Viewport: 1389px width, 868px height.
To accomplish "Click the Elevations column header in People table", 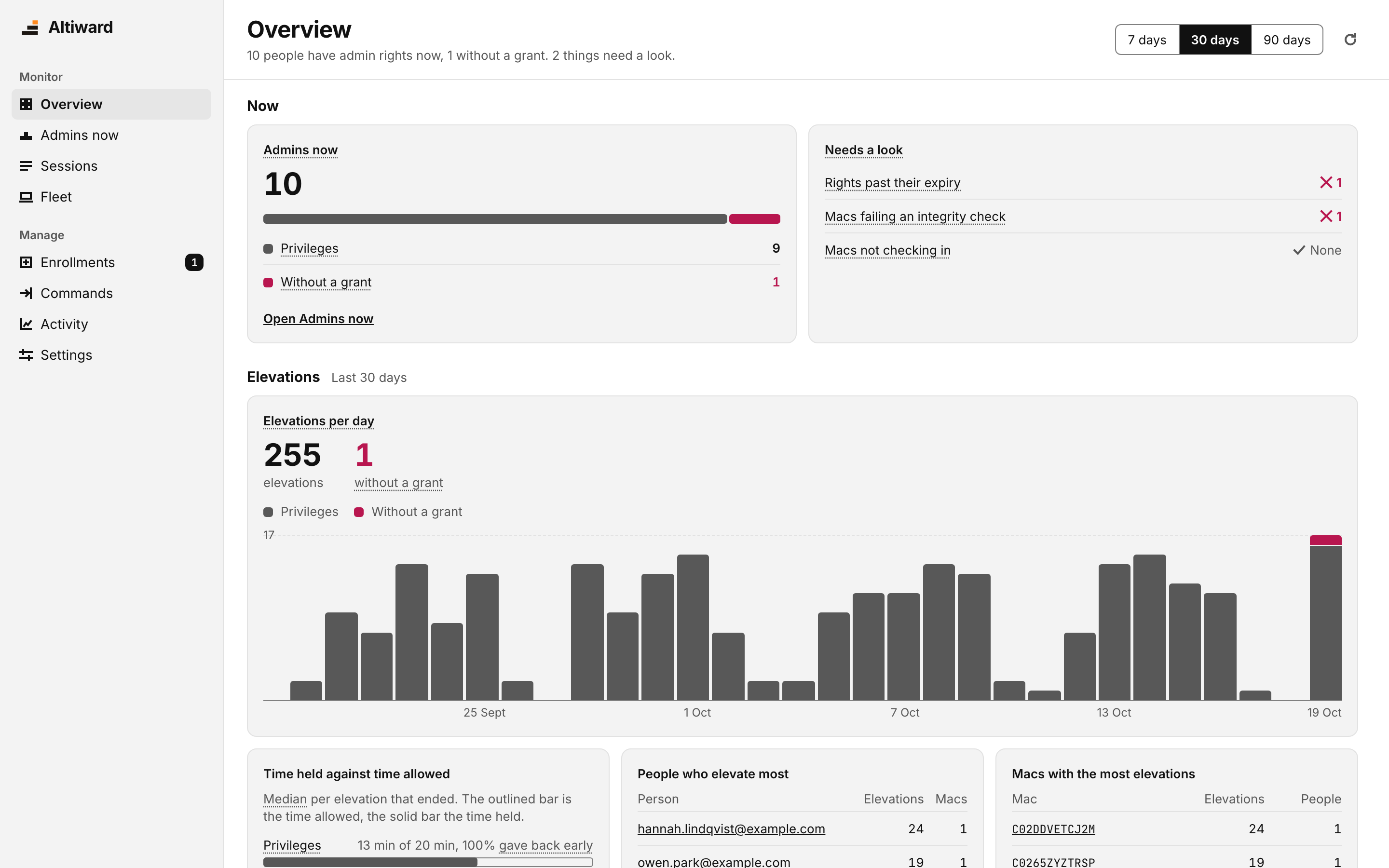I will pos(893,799).
